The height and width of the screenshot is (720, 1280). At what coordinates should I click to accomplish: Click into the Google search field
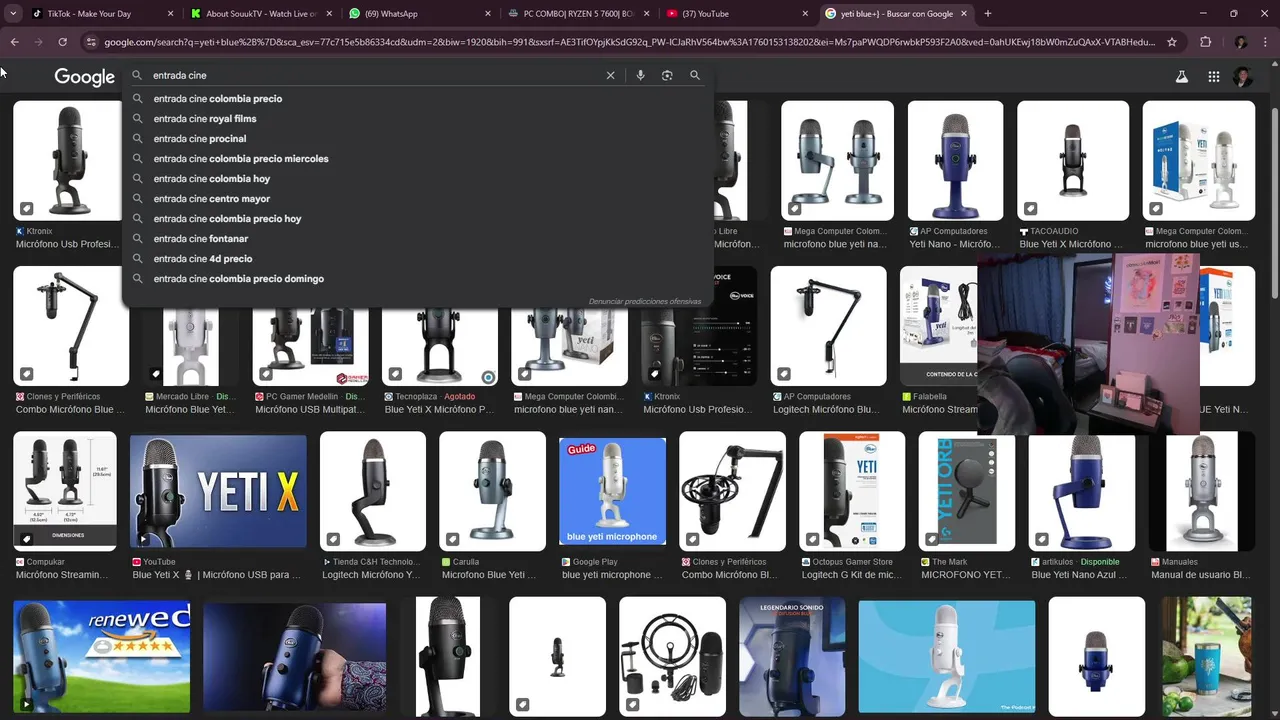pos(375,75)
